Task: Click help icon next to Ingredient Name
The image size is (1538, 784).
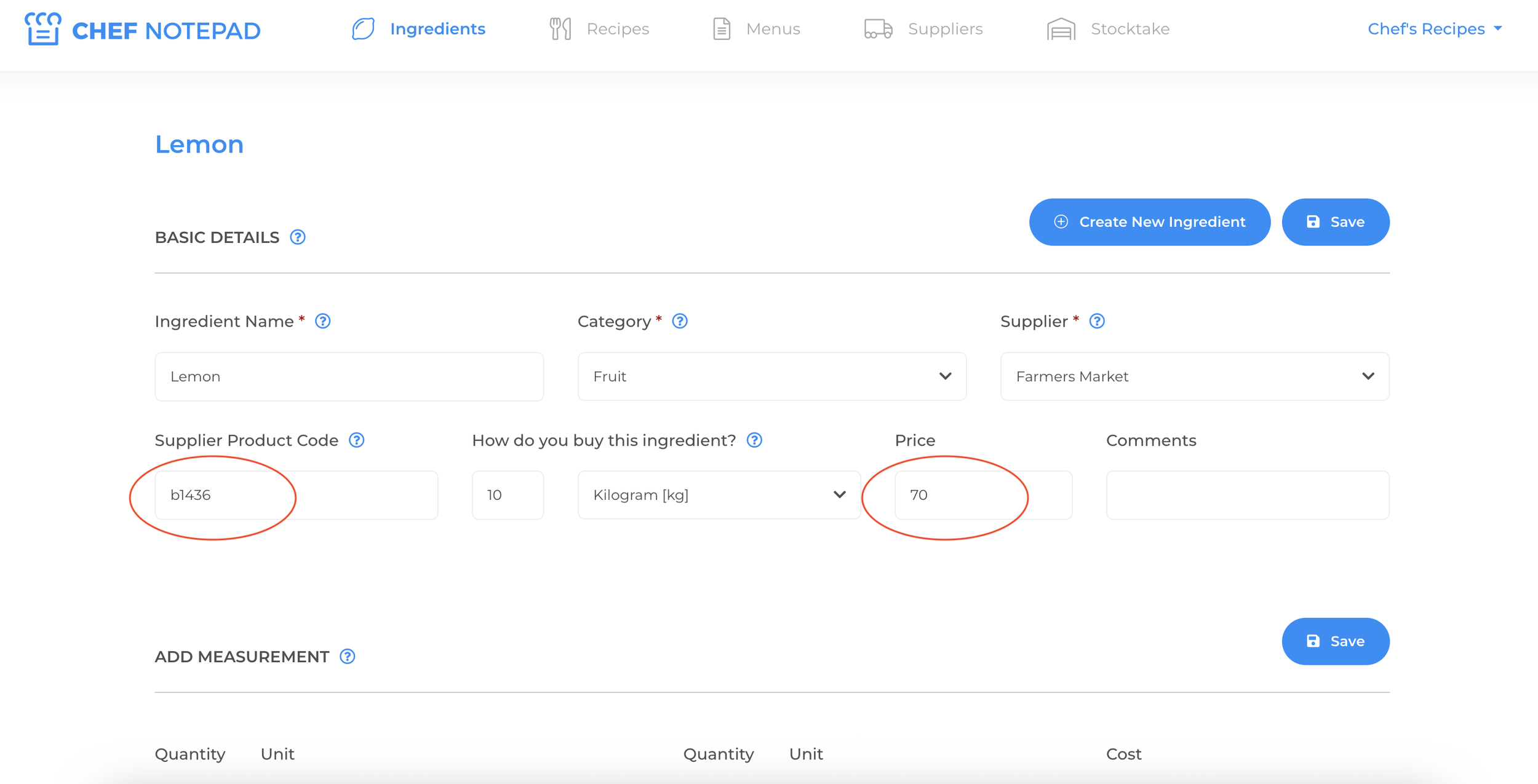Action: [323, 321]
